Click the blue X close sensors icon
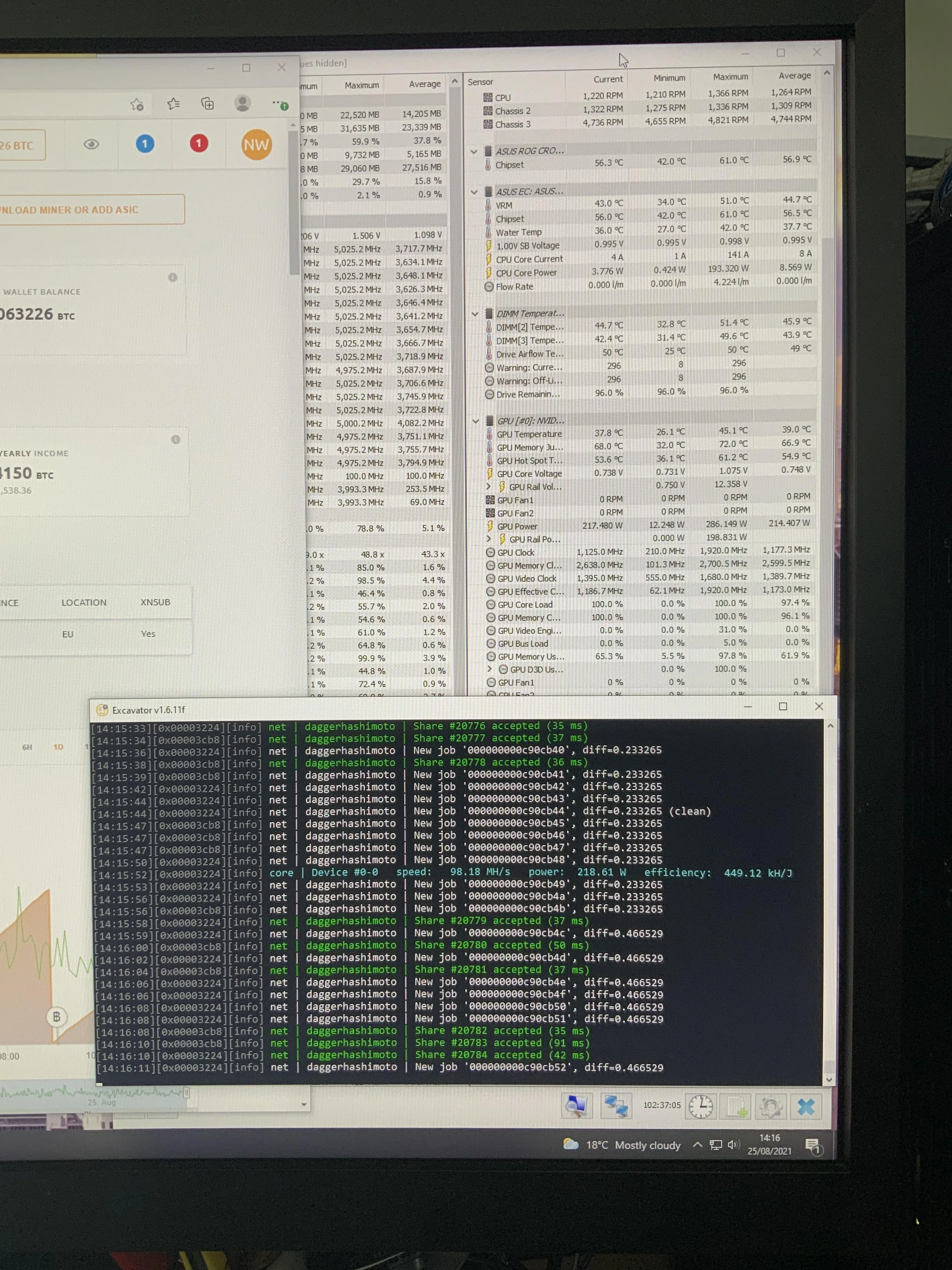The height and width of the screenshot is (1270, 952). [x=806, y=1107]
